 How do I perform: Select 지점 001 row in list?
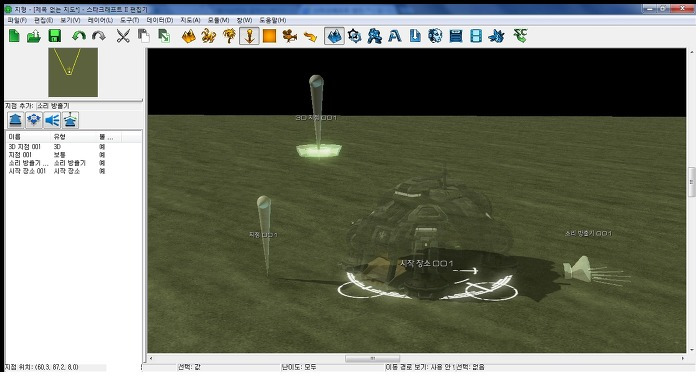coord(74,155)
